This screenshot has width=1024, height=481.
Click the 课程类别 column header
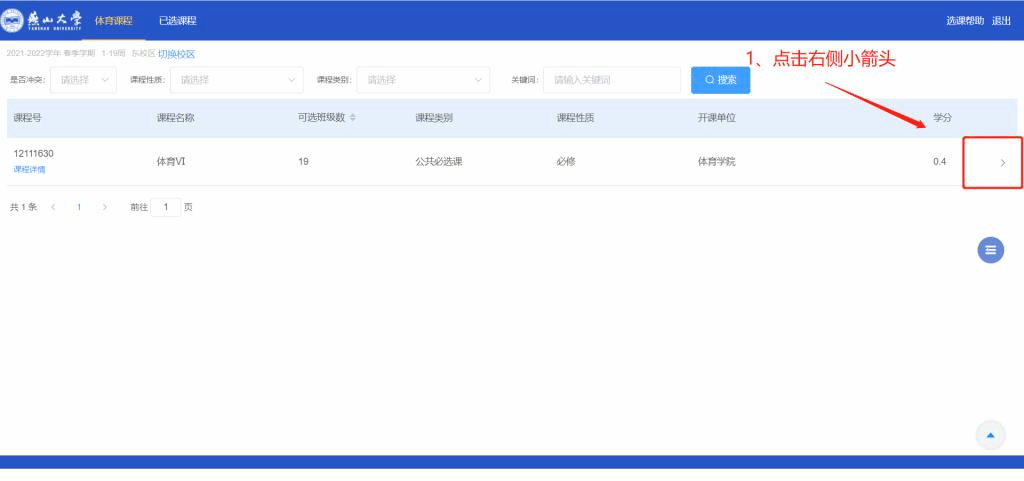point(434,118)
